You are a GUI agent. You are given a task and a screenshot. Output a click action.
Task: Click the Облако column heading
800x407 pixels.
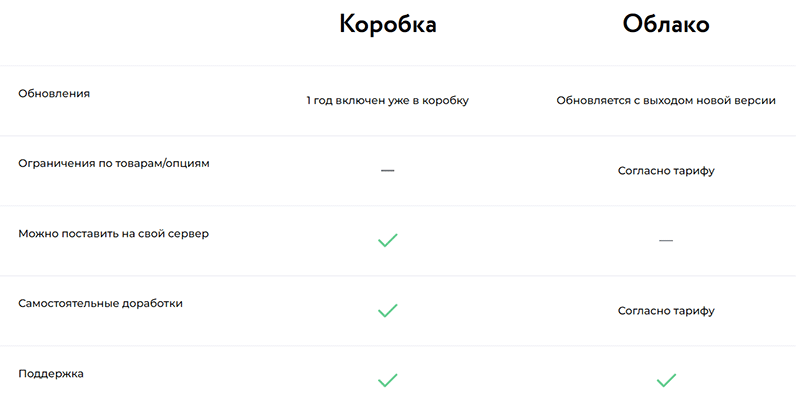(666, 24)
